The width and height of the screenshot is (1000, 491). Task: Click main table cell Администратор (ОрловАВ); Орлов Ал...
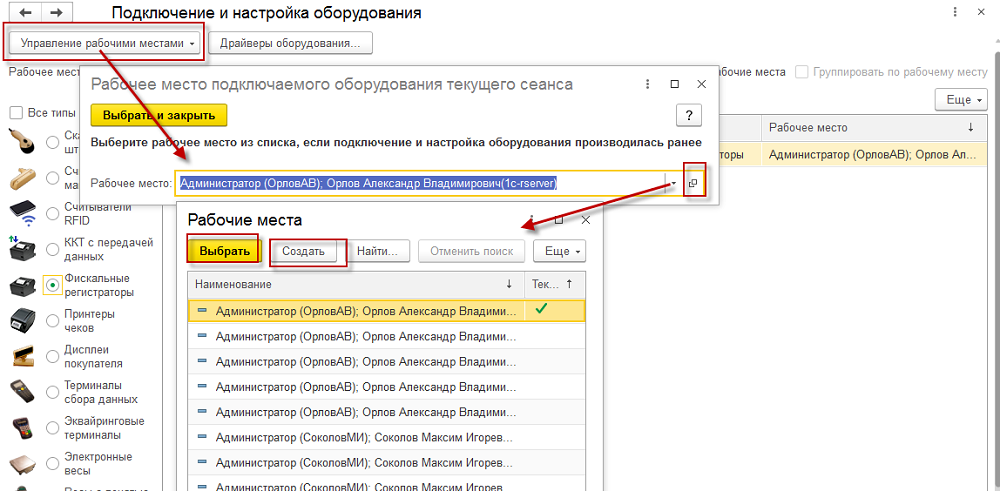[875, 154]
